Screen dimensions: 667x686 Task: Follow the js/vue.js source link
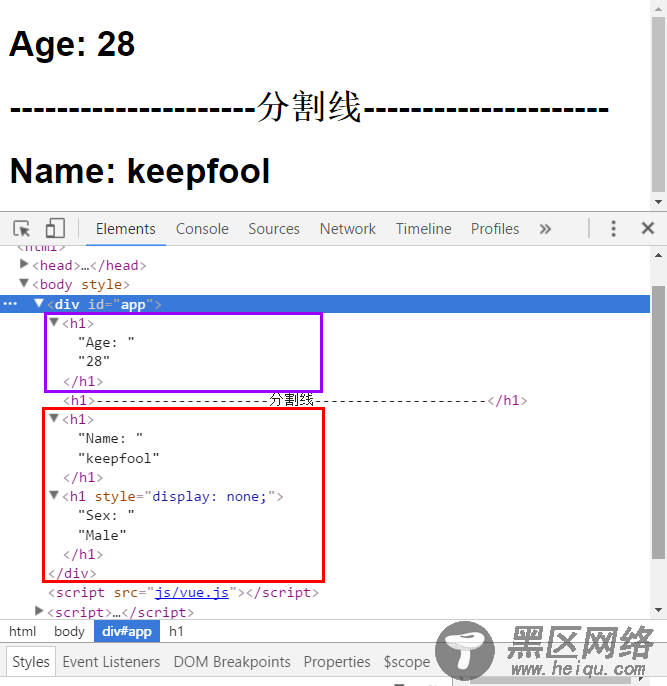click(x=192, y=592)
